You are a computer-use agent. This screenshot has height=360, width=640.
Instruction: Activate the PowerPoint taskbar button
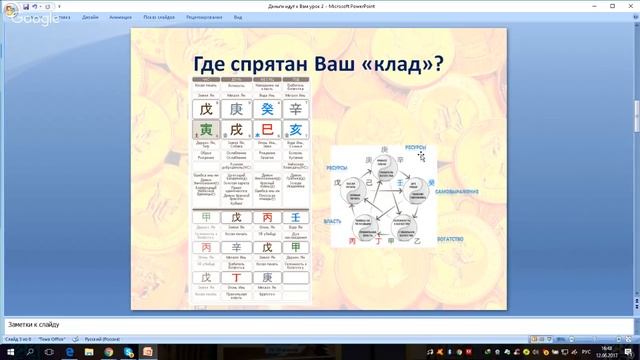click(x=148, y=352)
